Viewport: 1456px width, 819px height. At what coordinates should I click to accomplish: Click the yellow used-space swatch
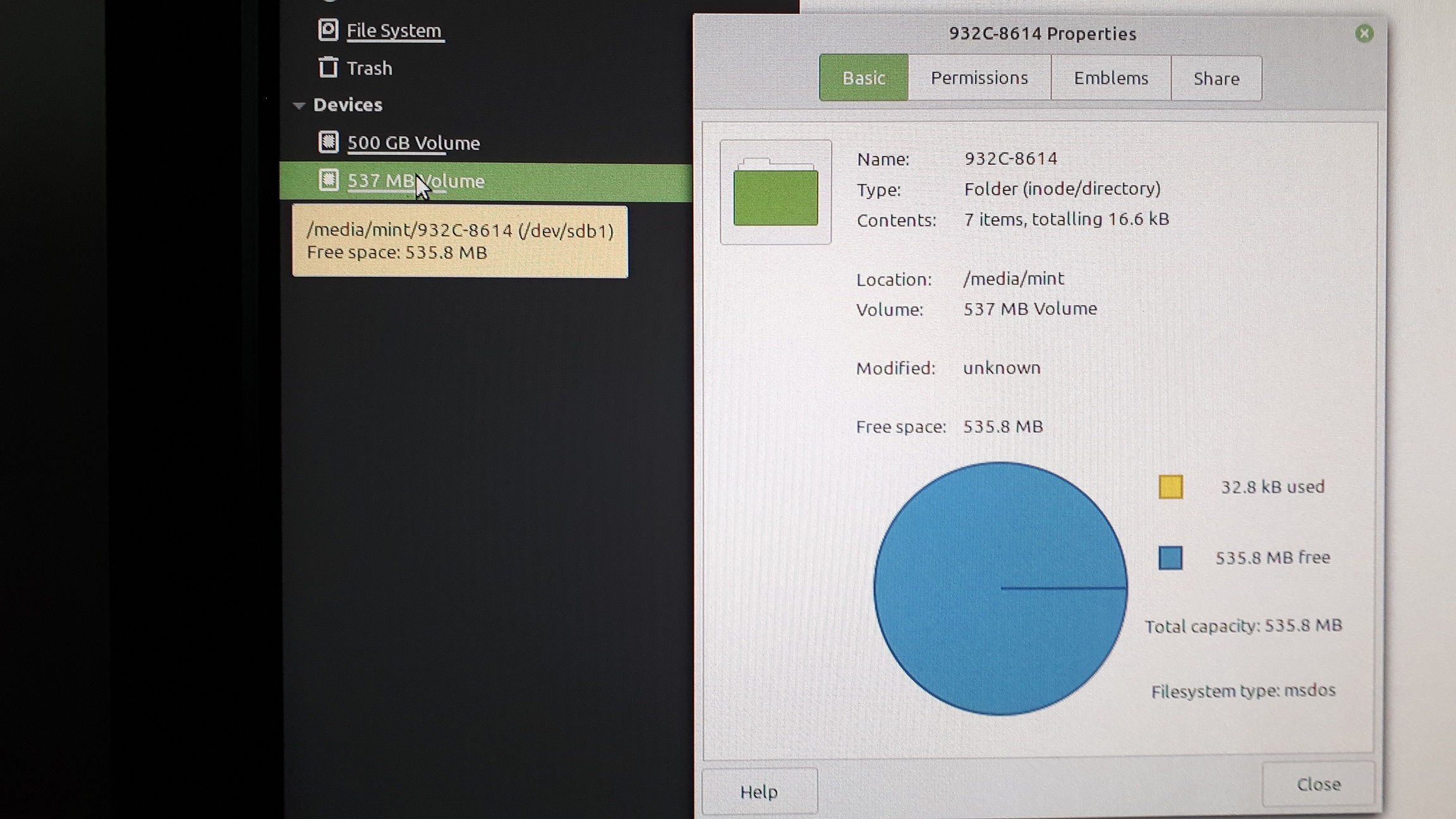click(x=1170, y=487)
